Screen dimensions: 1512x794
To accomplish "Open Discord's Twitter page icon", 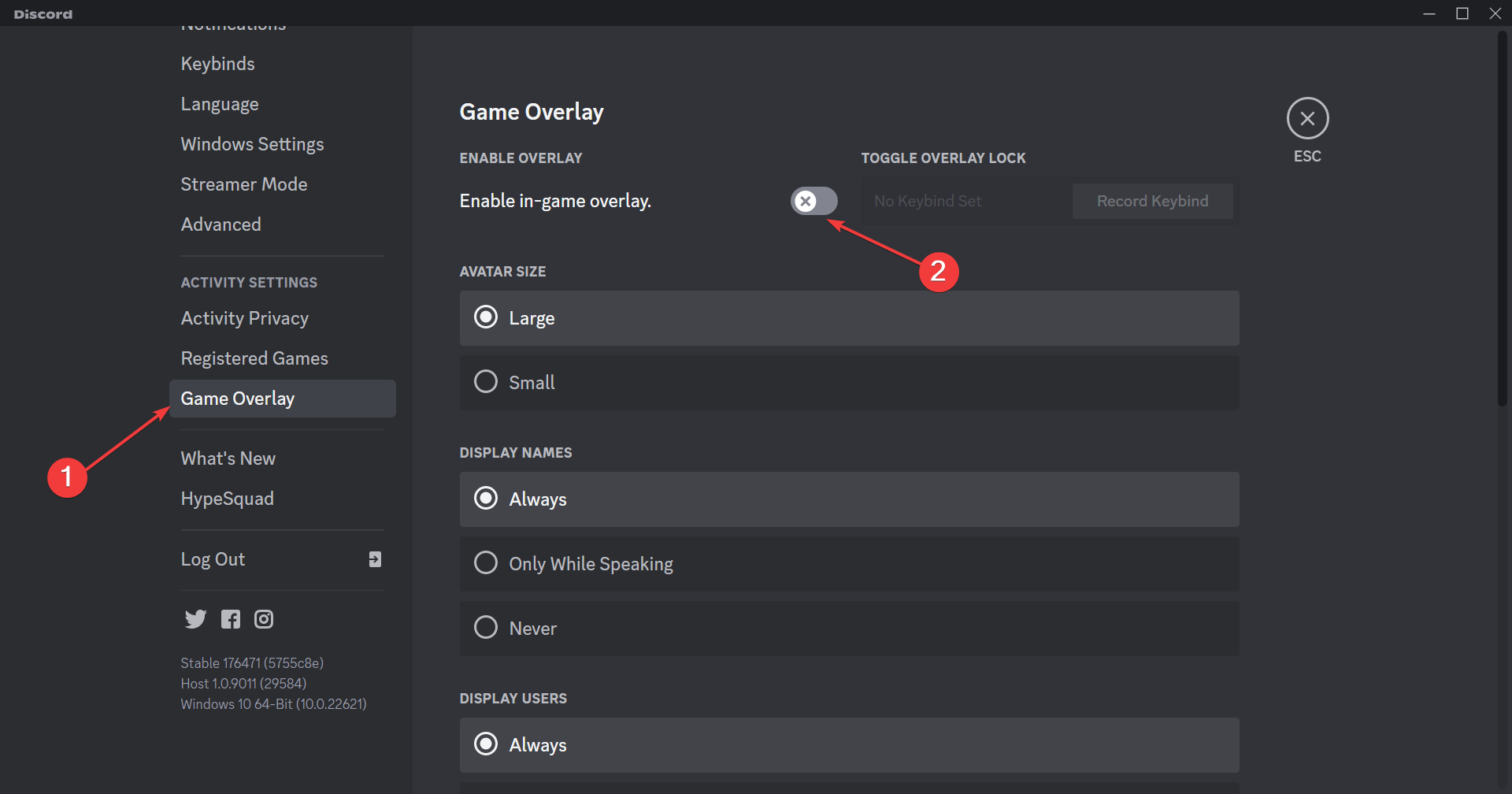I will pos(195,619).
